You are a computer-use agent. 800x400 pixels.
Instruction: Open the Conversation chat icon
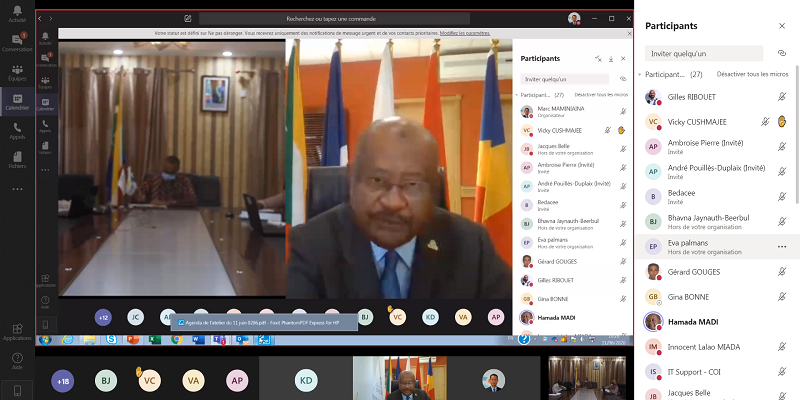point(17,42)
